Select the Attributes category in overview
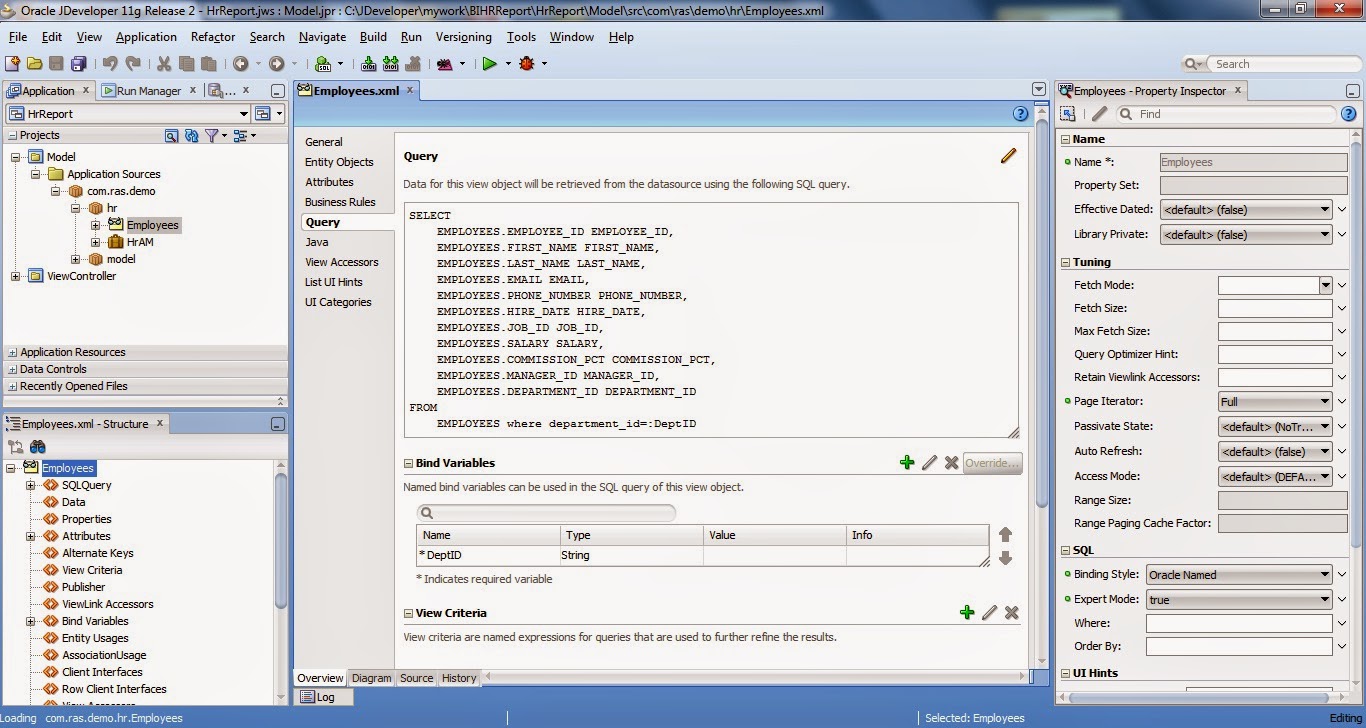 pyautogui.click(x=330, y=182)
